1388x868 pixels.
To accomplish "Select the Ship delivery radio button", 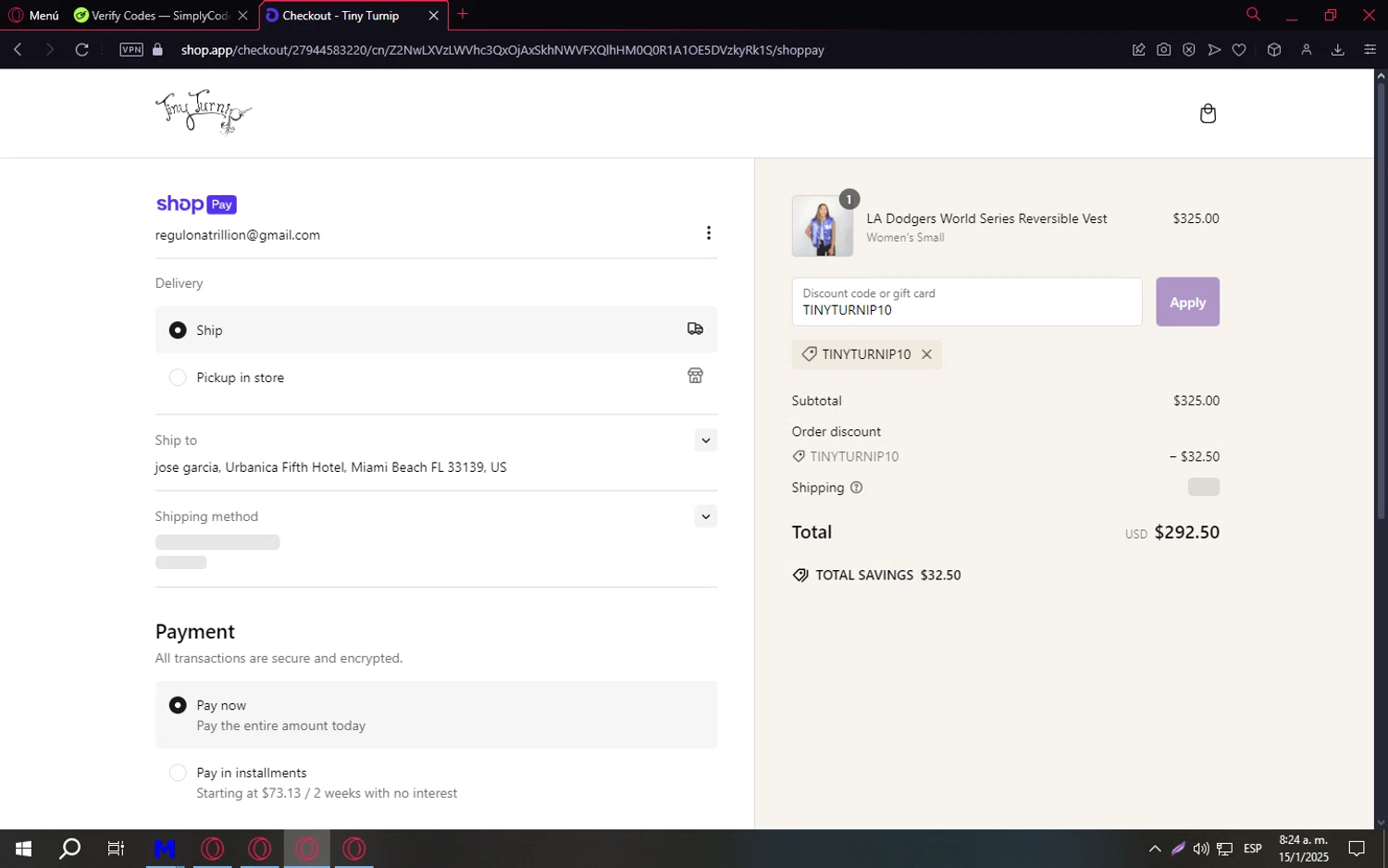I will coord(178,330).
